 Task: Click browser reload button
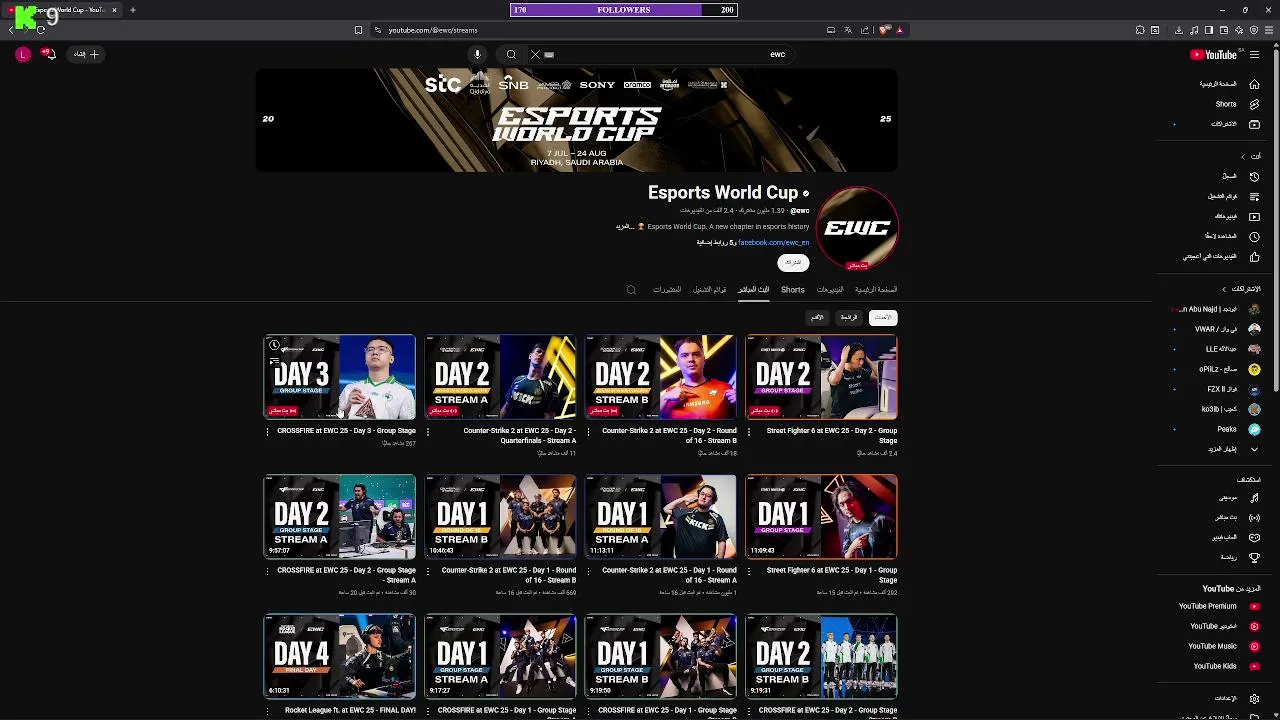[x=41, y=30]
